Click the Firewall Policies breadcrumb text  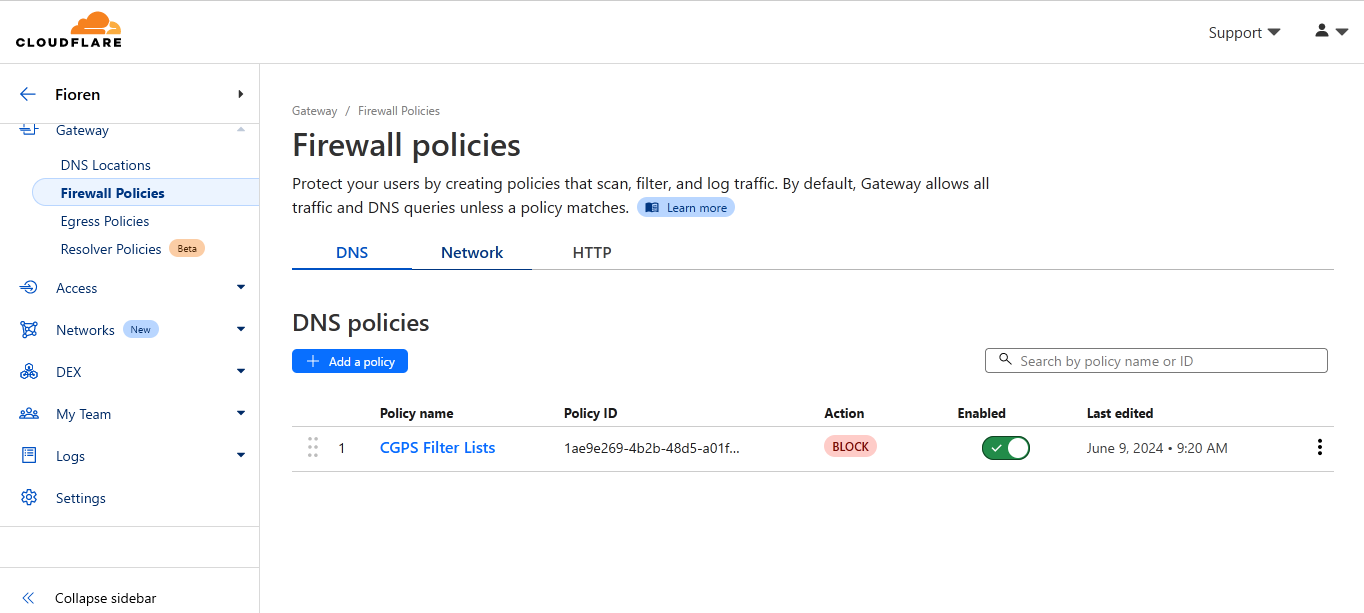(399, 111)
